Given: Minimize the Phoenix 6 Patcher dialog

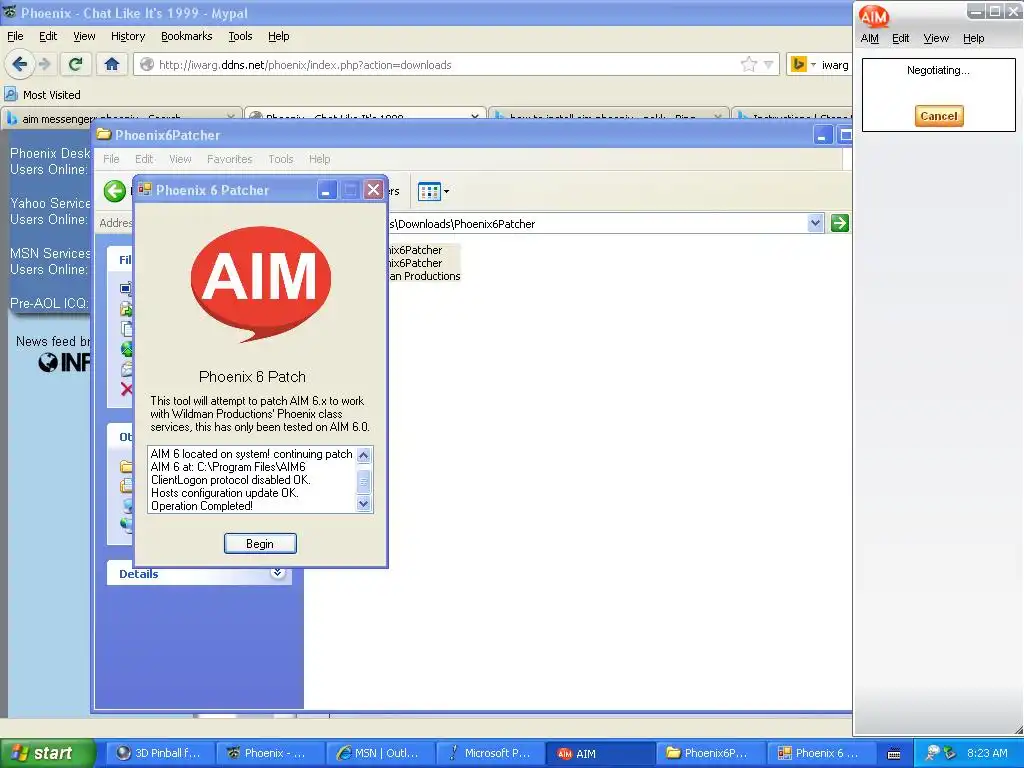Looking at the screenshot, I should [327, 190].
